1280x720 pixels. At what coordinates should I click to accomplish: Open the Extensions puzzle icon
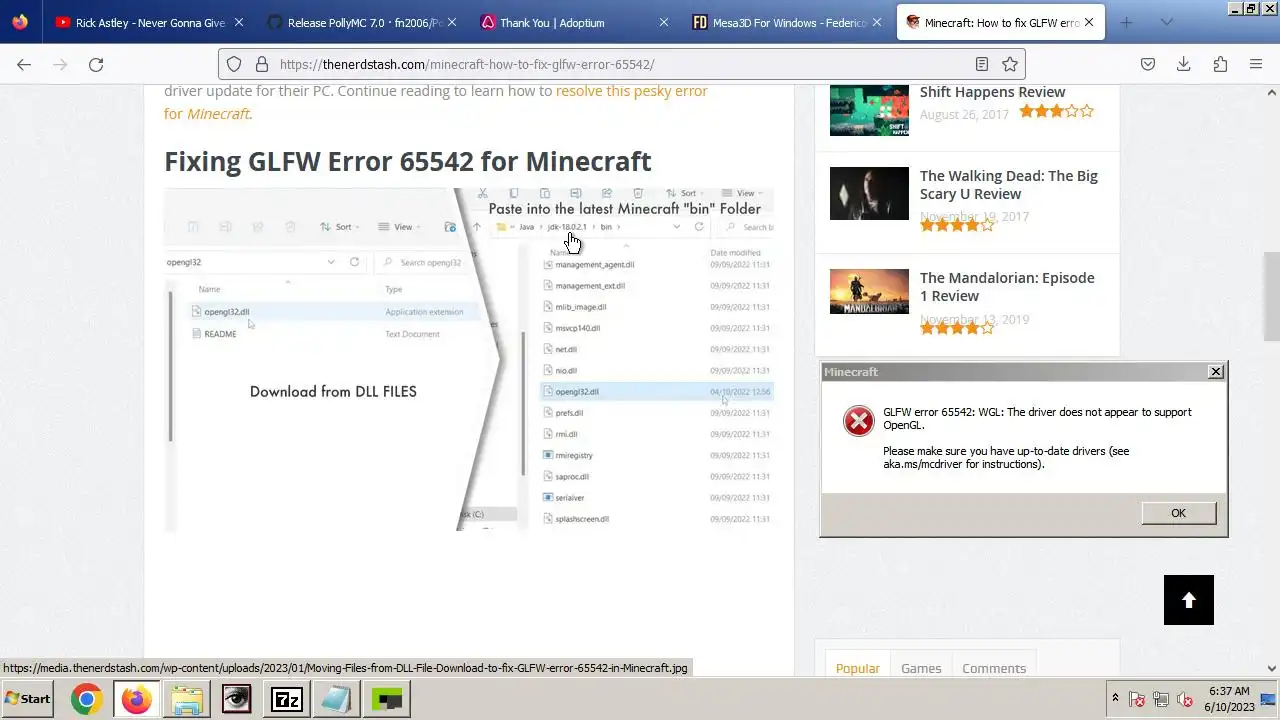coord(1220,64)
